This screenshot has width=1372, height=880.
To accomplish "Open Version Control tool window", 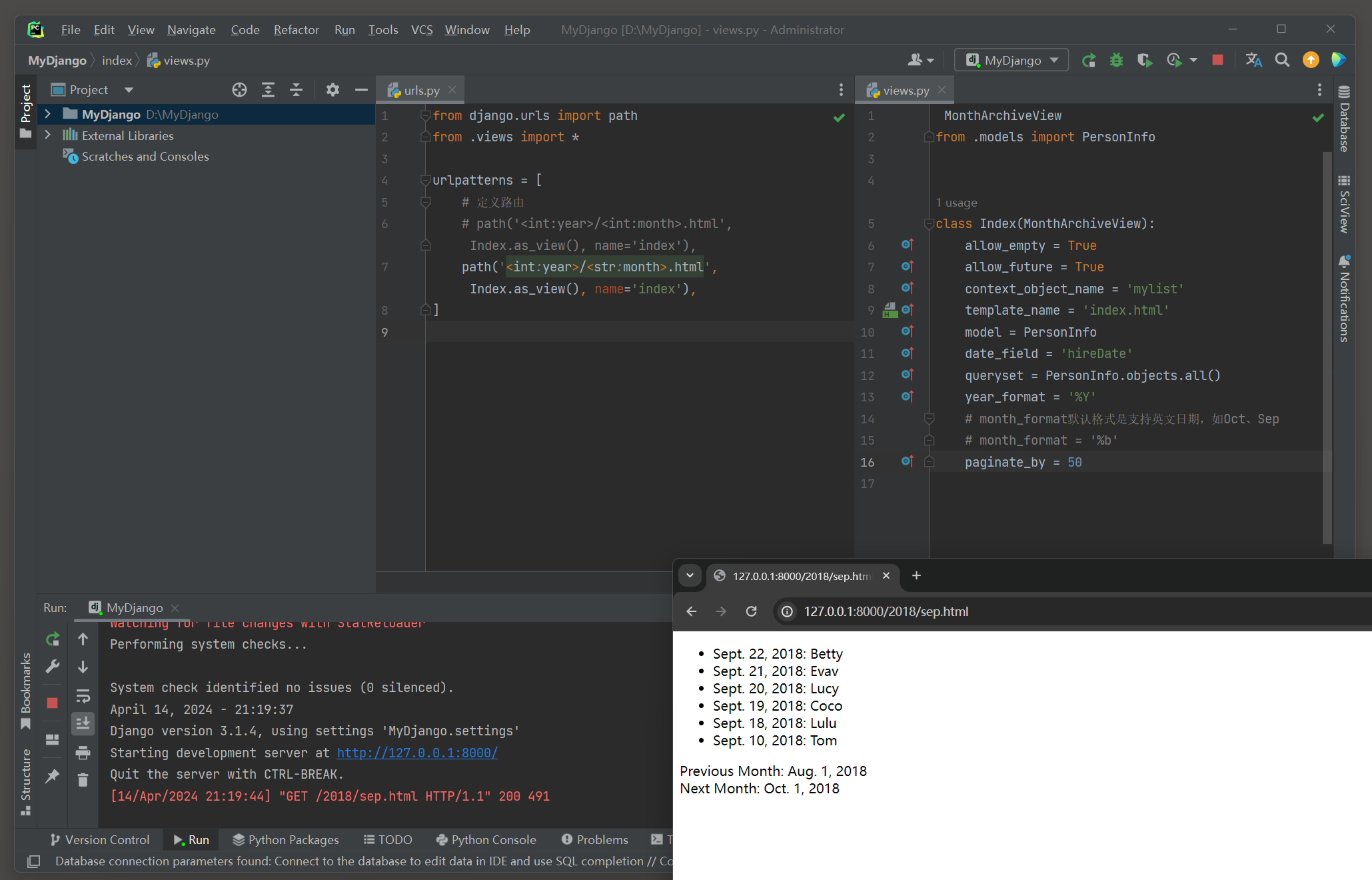I will tap(100, 839).
